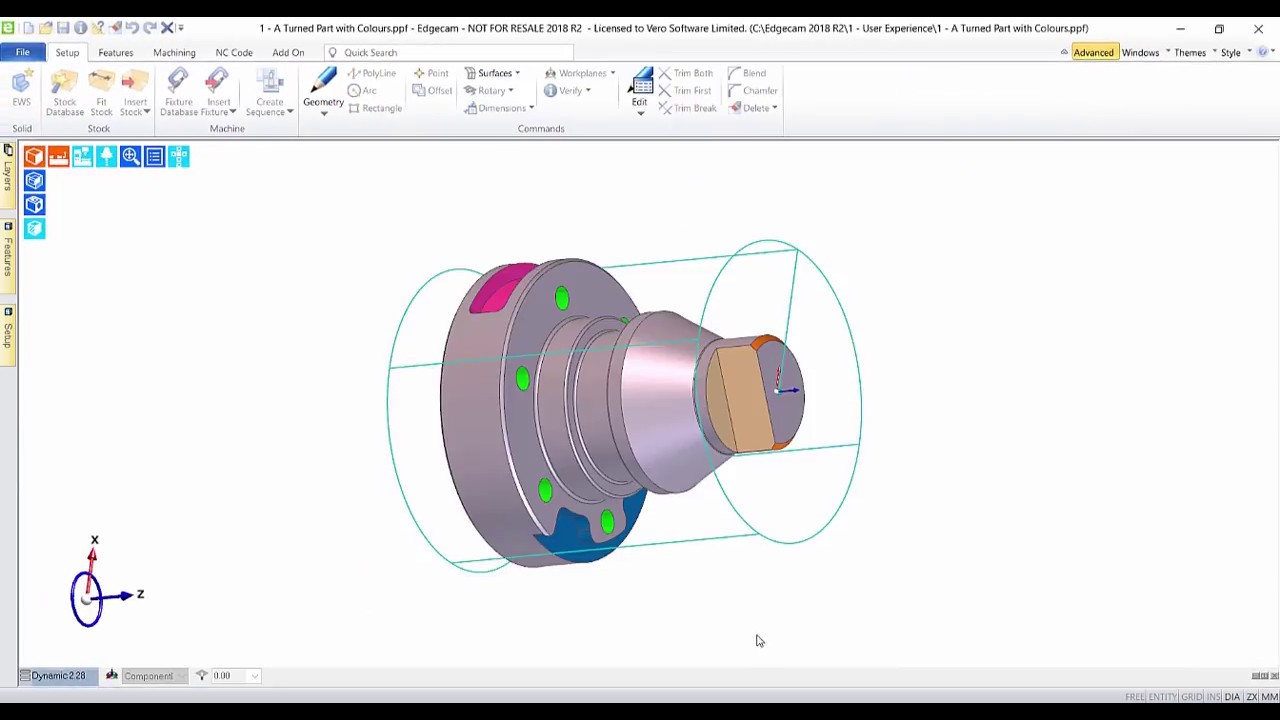
Task: Toggle the DIA status indicator
Action: [x=1232, y=697]
